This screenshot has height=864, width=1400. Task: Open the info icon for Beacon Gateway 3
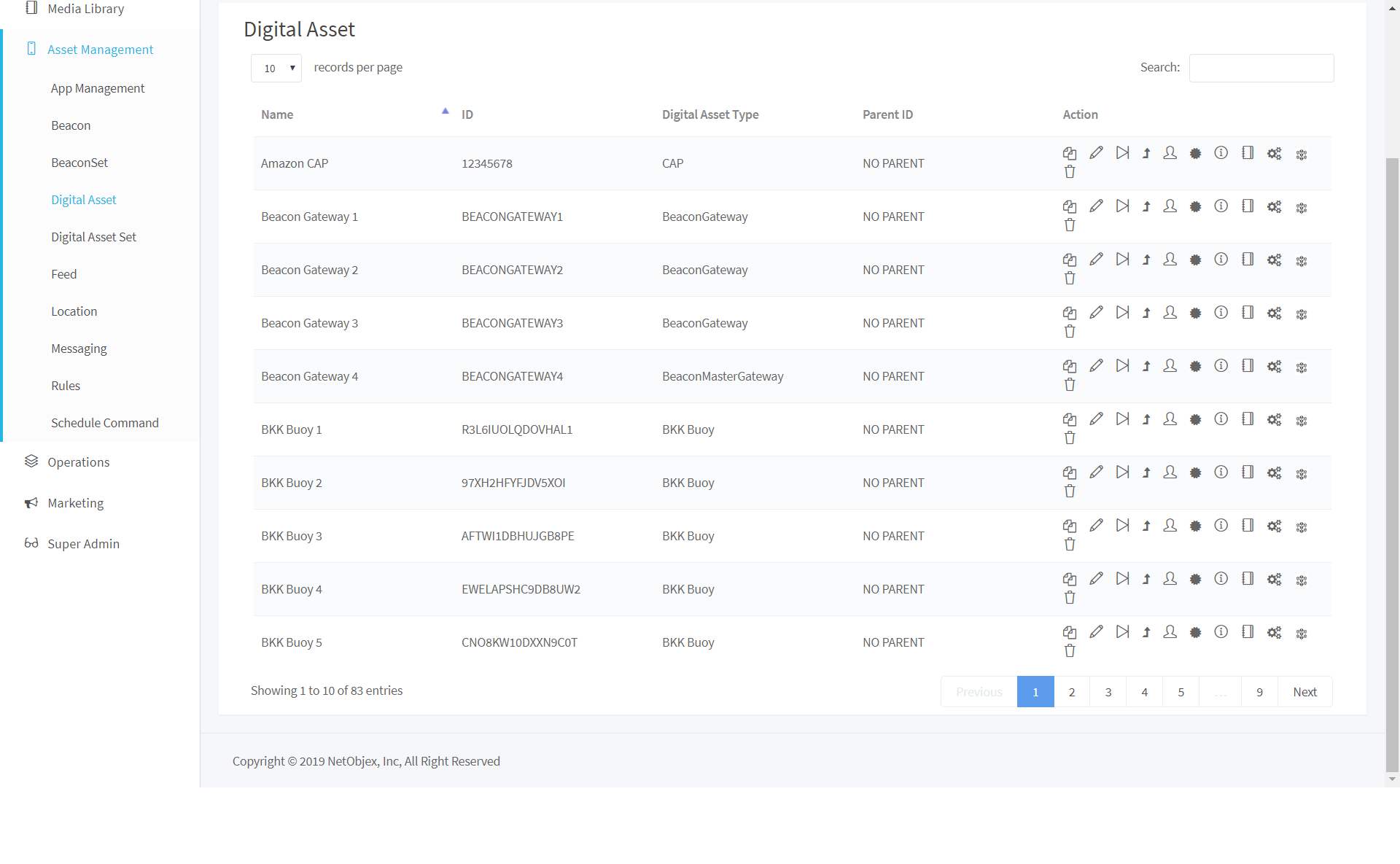point(1221,313)
